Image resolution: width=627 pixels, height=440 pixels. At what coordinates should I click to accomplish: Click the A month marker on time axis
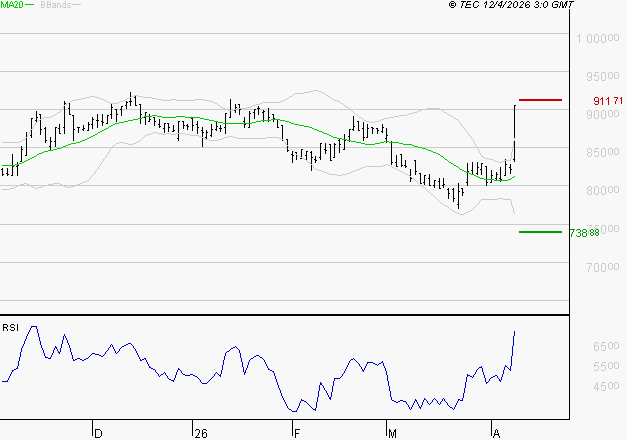click(x=496, y=434)
